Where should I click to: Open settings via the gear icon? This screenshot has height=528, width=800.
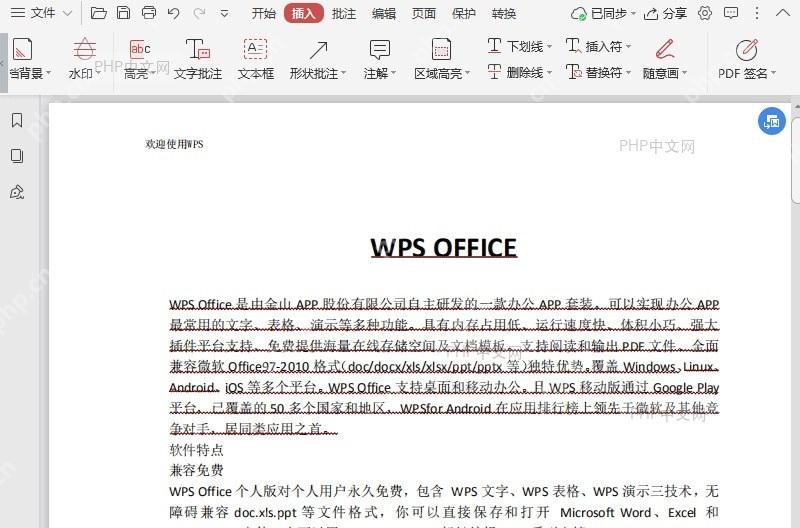coord(705,13)
